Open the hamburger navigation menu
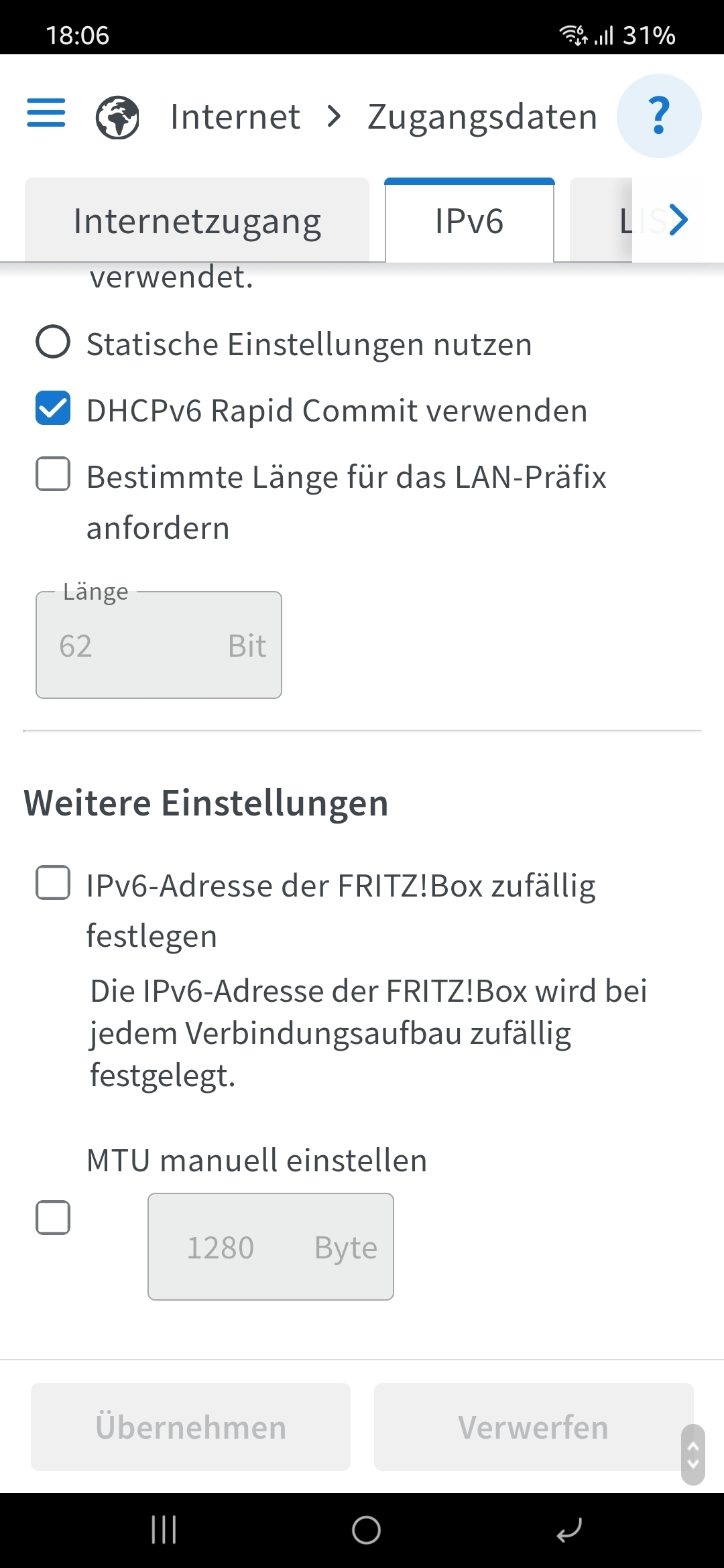Screen dimensions: 724x1568 coord(46,113)
